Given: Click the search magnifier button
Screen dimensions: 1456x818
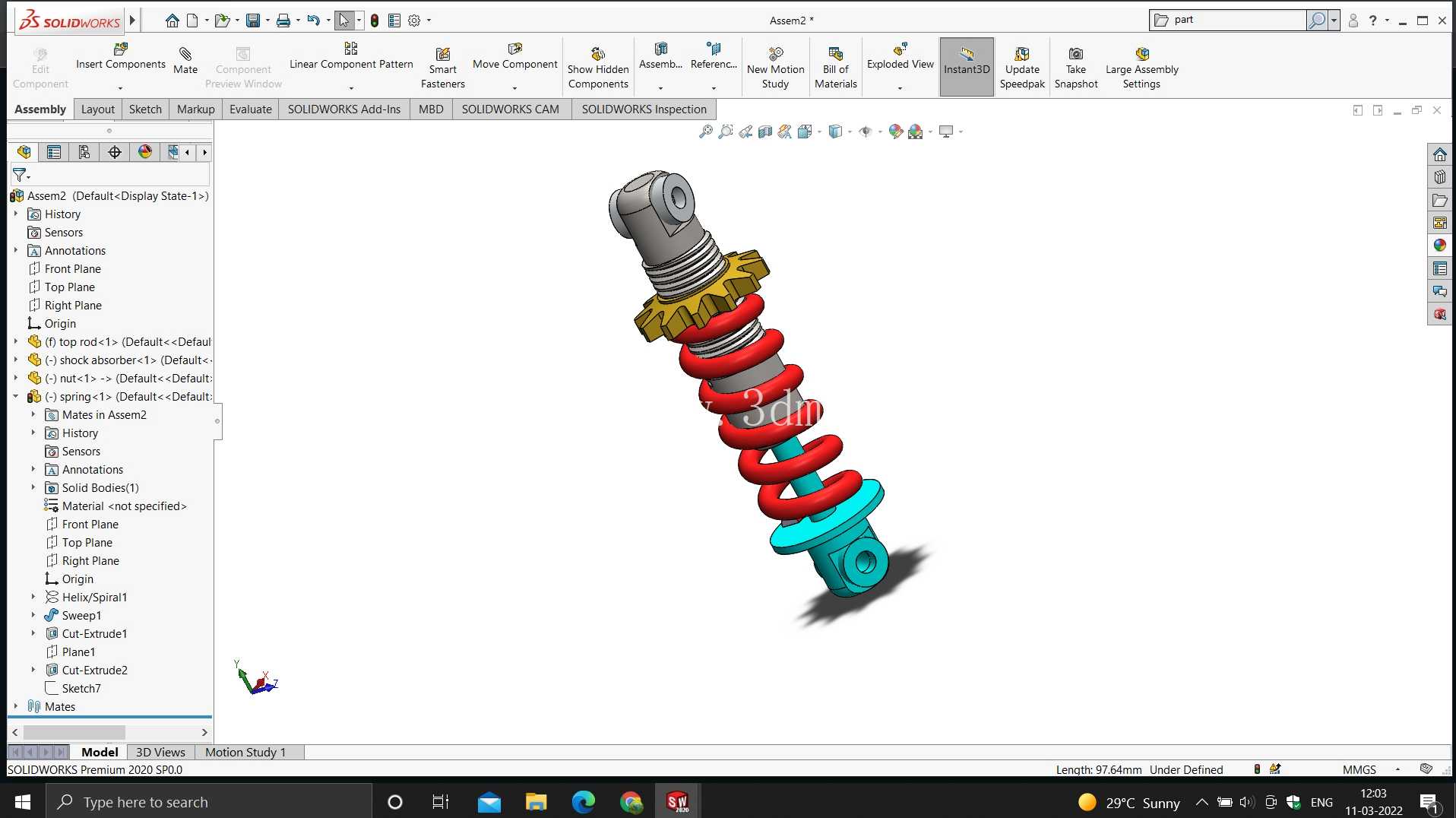Looking at the screenshot, I should [1316, 21].
